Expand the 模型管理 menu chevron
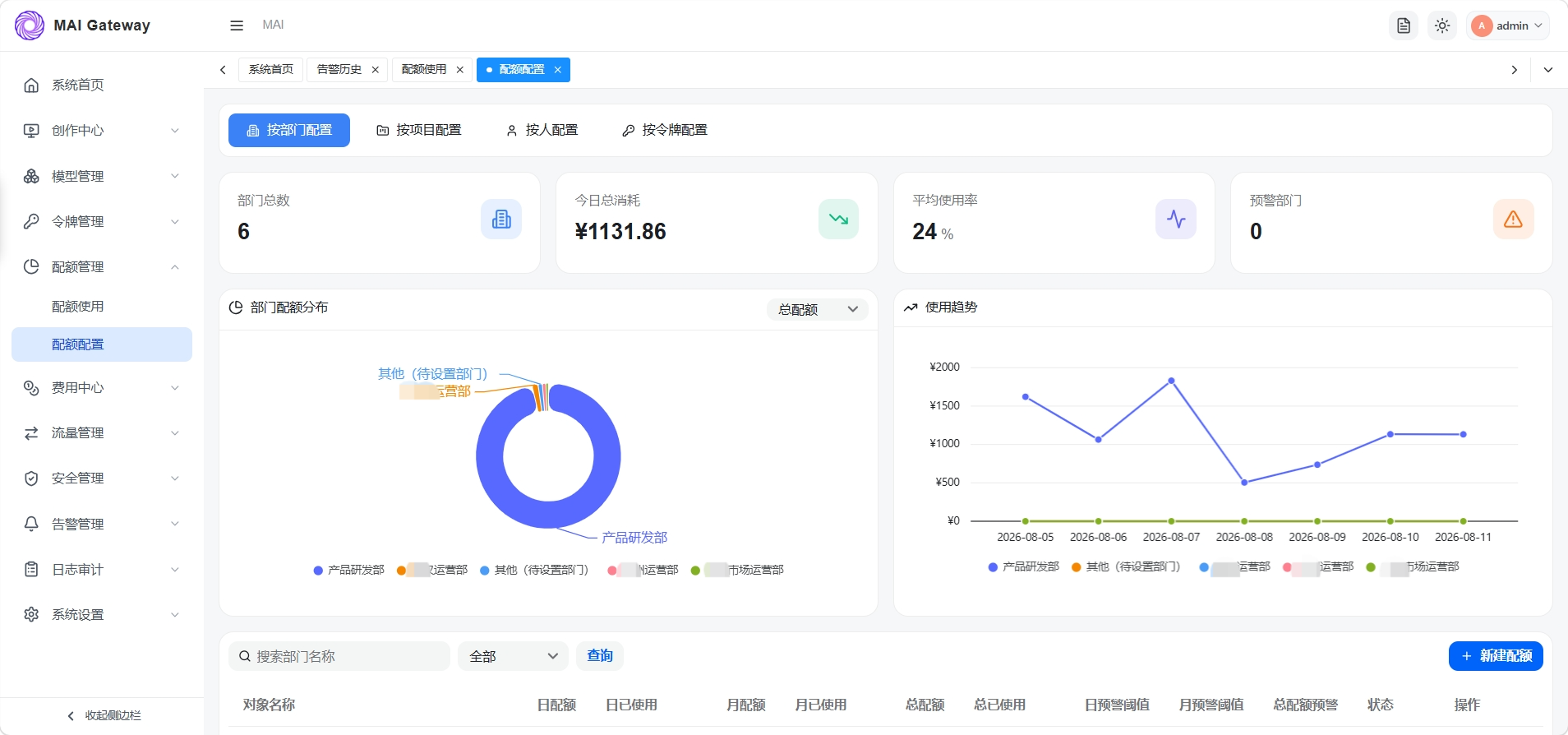The width and height of the screenshot is (1568, 735). (x=175, y=176)
